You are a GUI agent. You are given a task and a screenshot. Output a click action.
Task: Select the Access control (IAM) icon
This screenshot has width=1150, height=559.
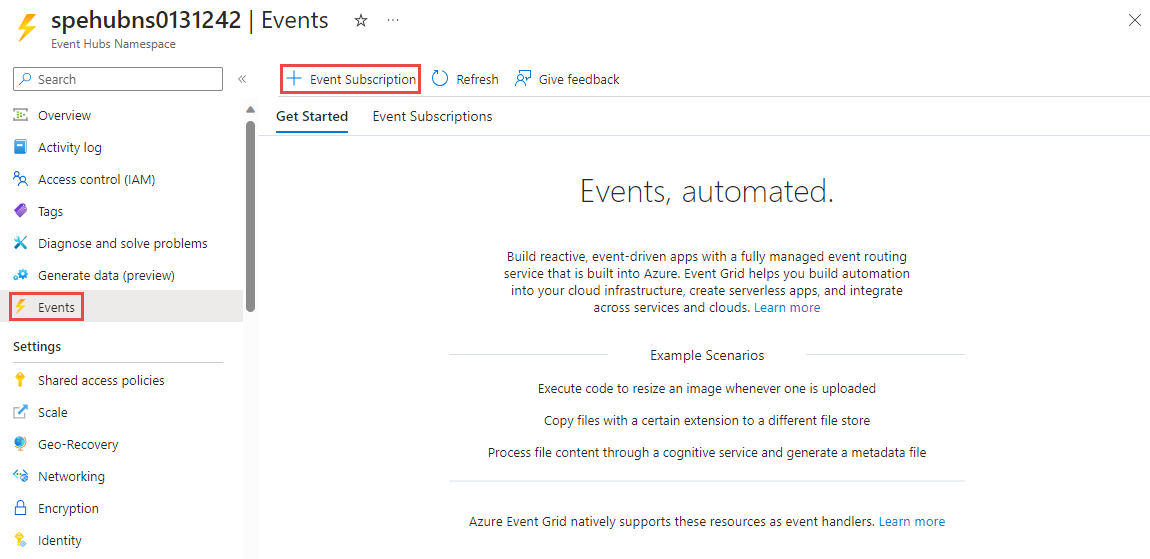pyautogui.click(x=20, y=179)
